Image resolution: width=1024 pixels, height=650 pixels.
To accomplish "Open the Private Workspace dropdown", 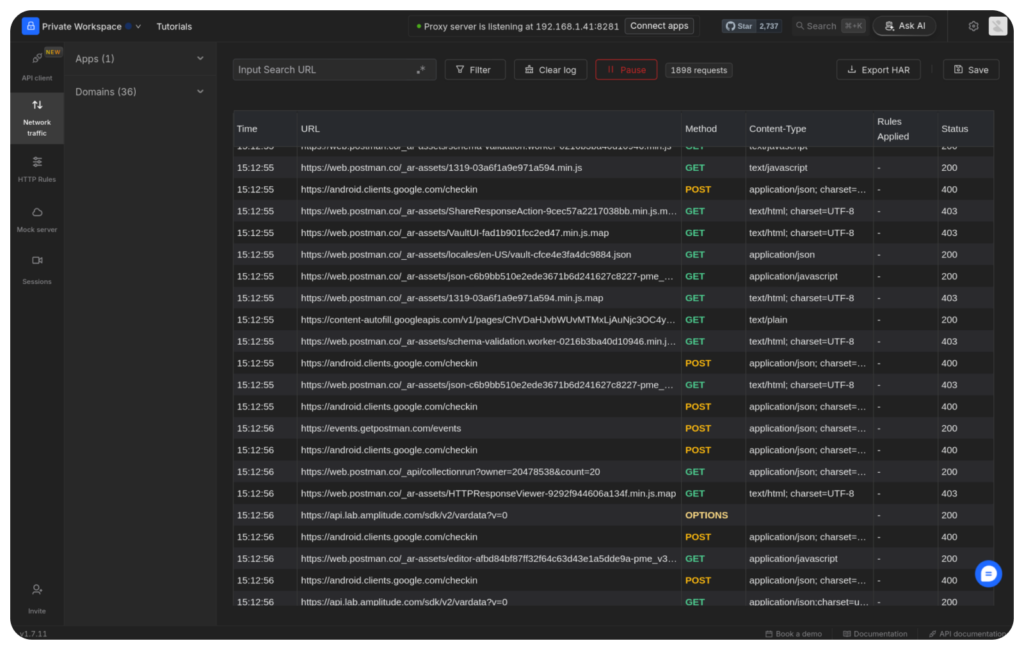I will (91, 26).
